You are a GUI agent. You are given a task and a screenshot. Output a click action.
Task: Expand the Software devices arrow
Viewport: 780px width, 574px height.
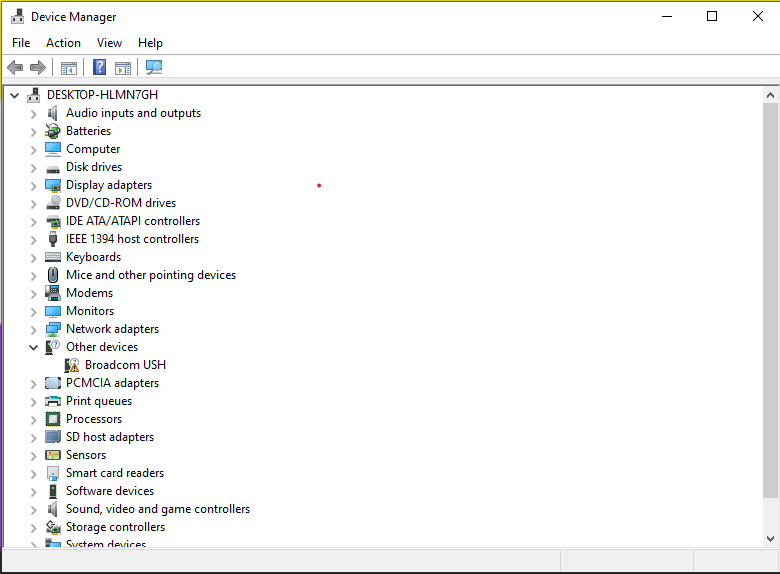click(33, 492)
